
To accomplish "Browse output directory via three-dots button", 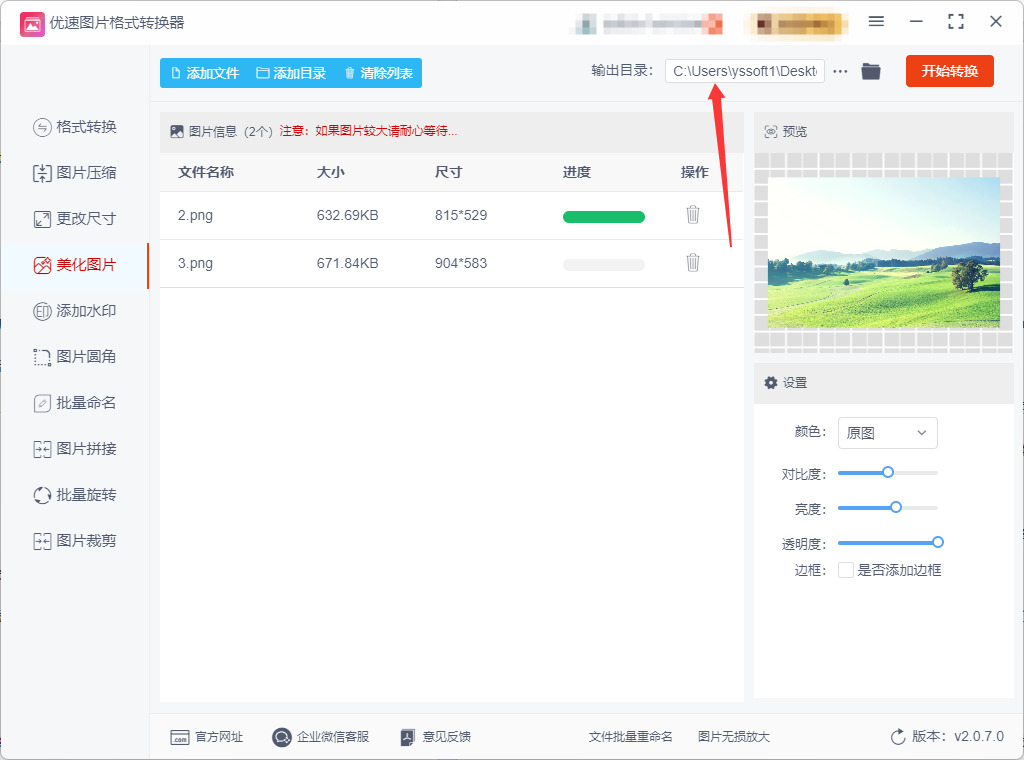I will tap(840, 71).
